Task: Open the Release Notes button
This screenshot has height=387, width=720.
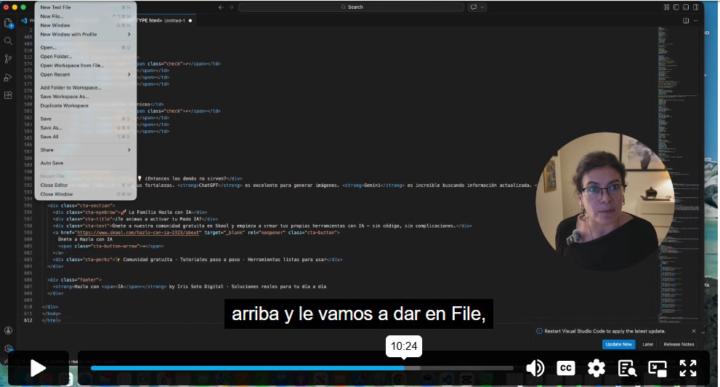Action: [678, 344]
